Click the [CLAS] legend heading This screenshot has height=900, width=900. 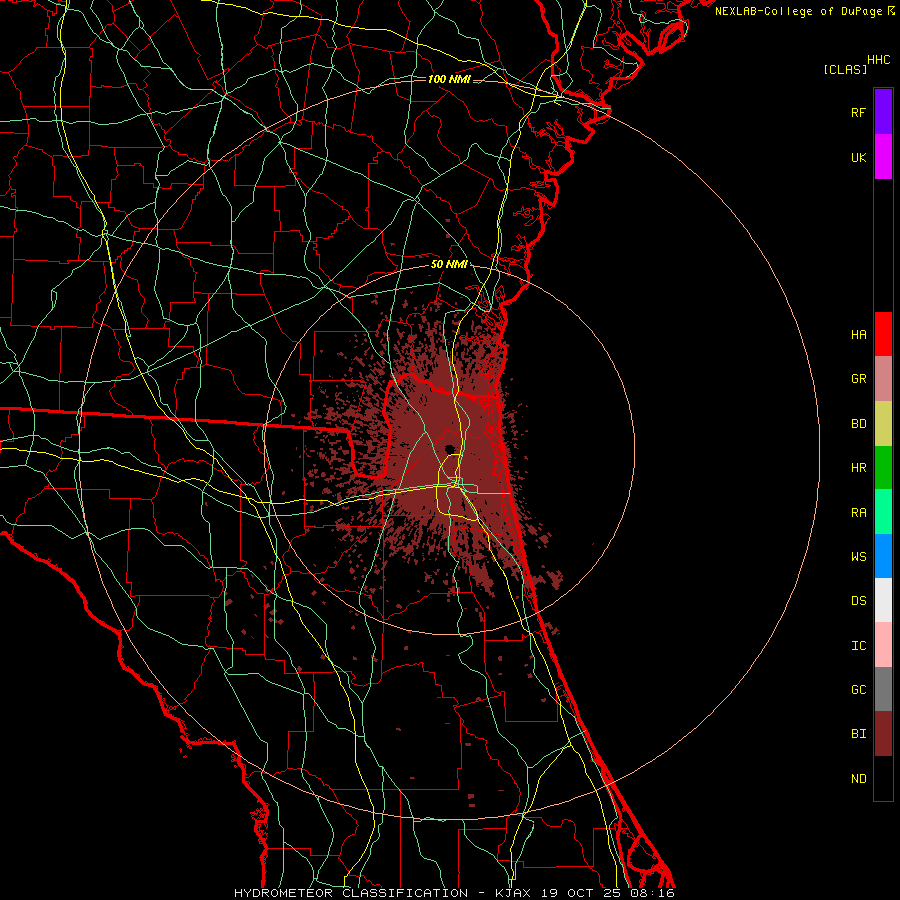(x=845, y=69)
